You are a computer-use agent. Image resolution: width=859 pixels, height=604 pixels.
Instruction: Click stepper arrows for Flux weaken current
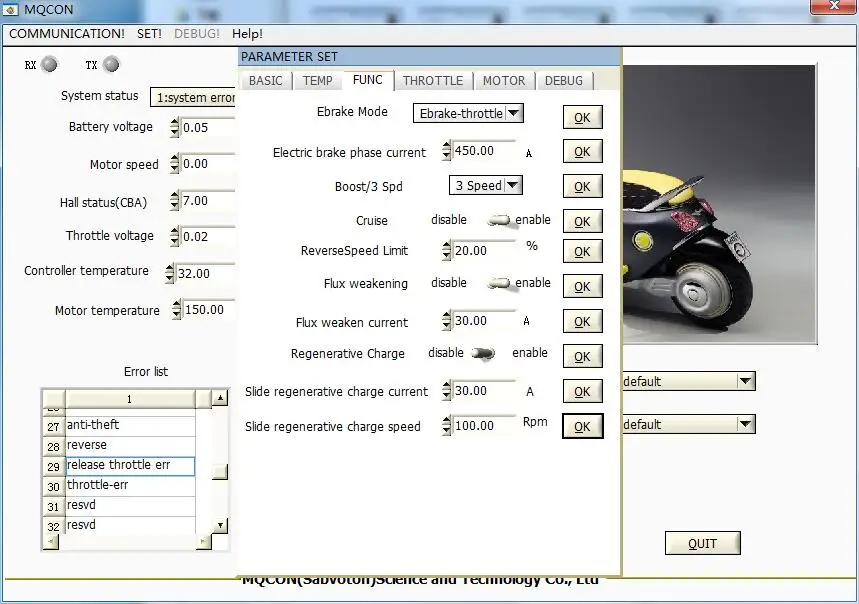pos(446,321)
